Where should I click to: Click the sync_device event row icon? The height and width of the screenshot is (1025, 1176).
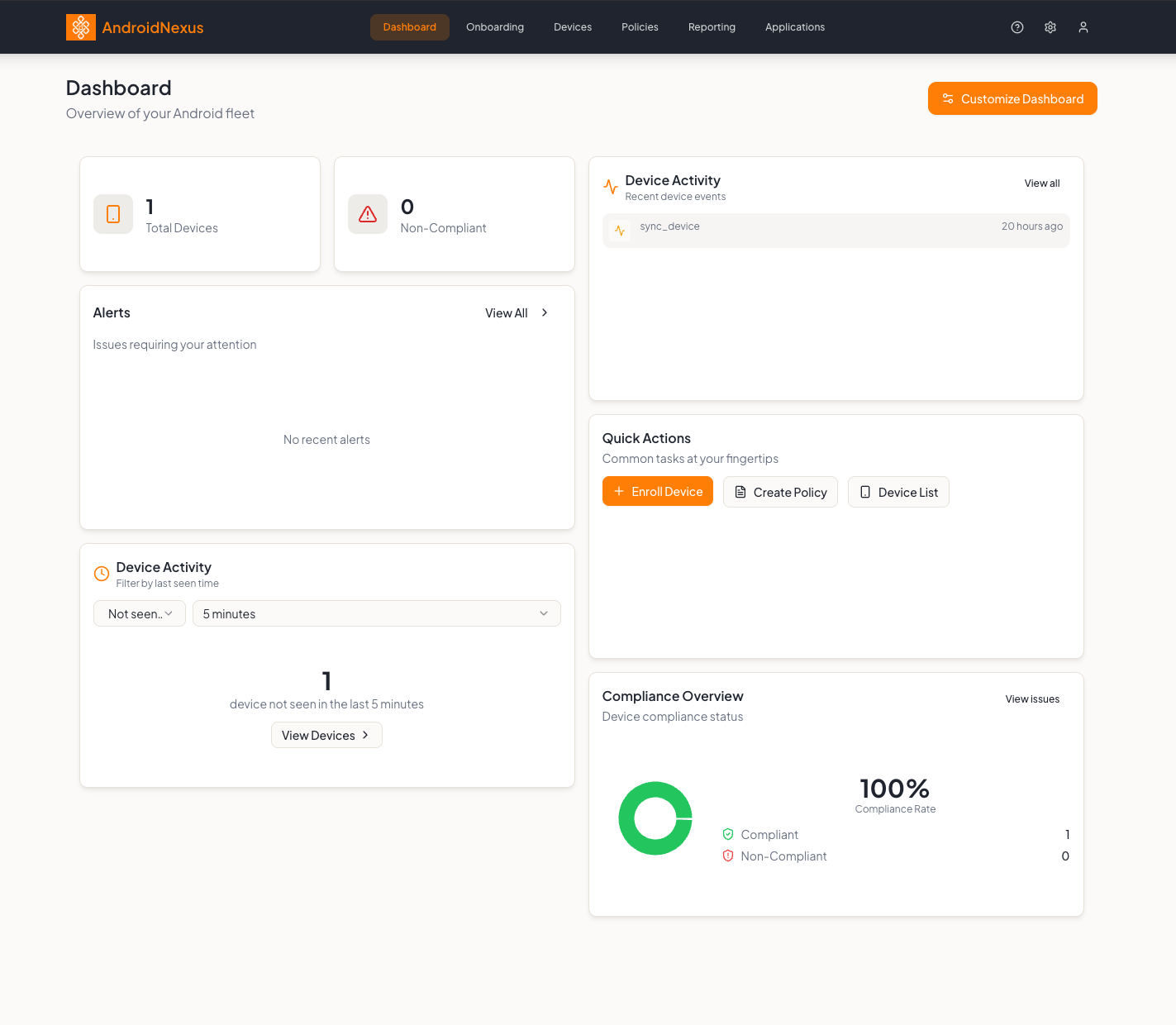(x=619, y=230)
